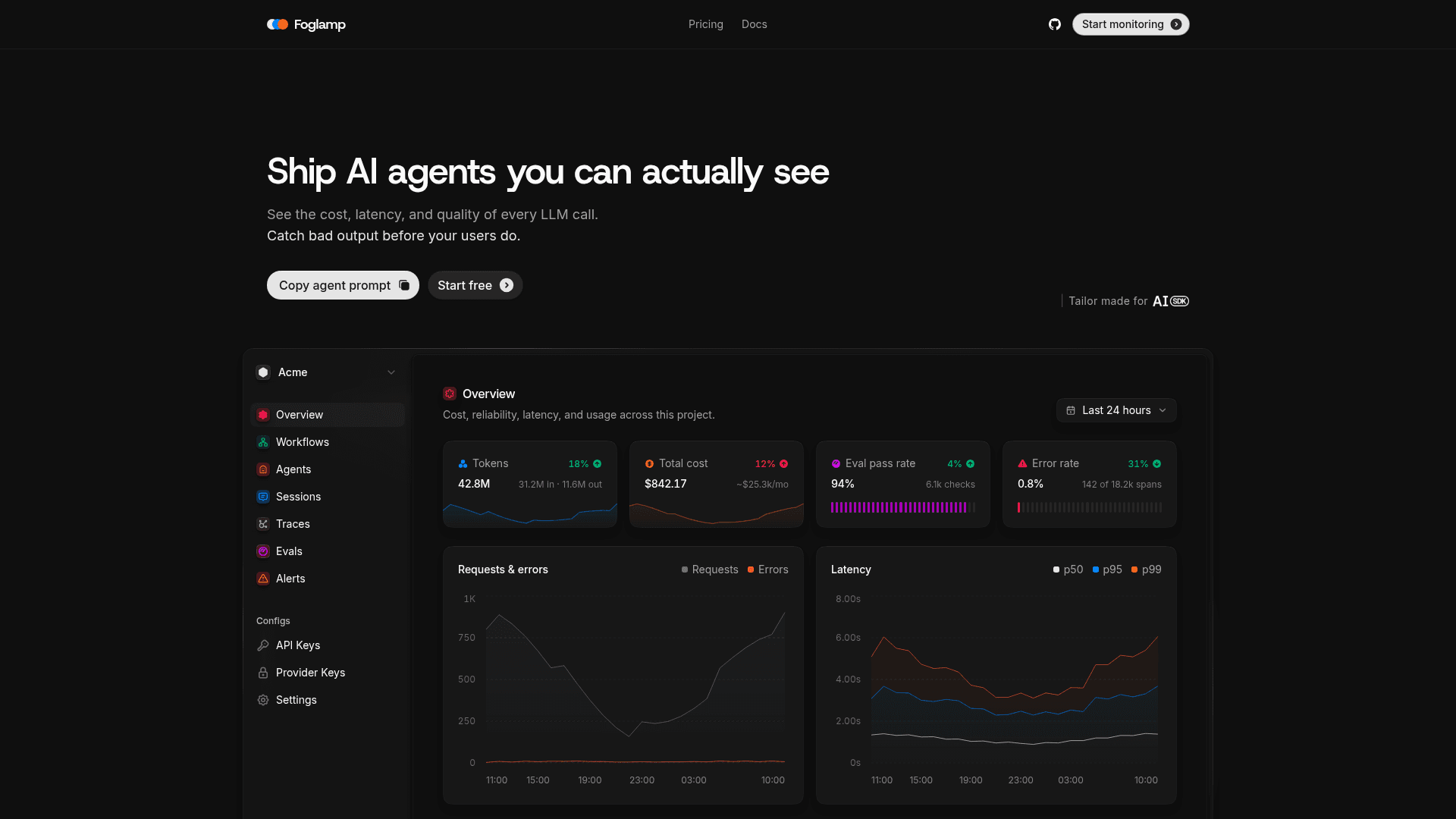Toggle the p99 latency legend item
The height and width of the screenshot is (819, 1456).
point(1146,570)
